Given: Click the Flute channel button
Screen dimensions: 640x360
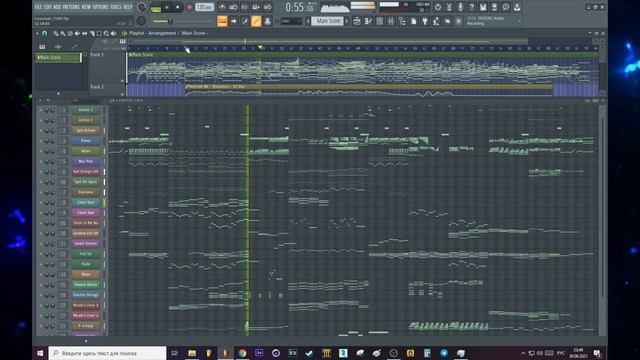Looking at the screenshot, I should [86, 264].
